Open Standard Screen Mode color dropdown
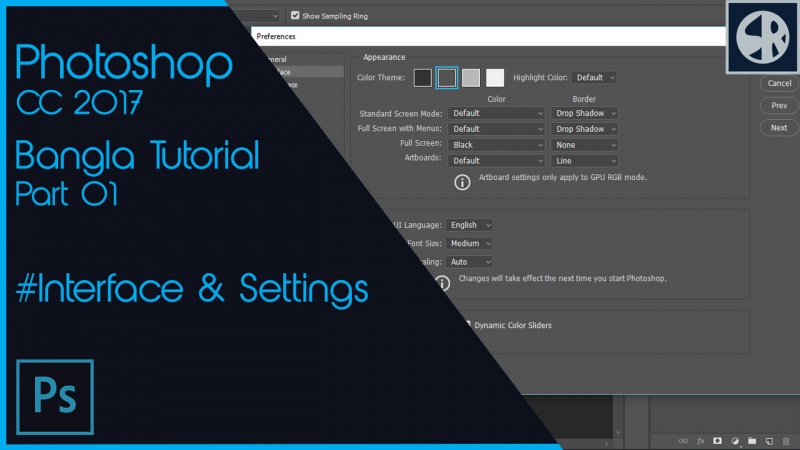 click(497, 113)
